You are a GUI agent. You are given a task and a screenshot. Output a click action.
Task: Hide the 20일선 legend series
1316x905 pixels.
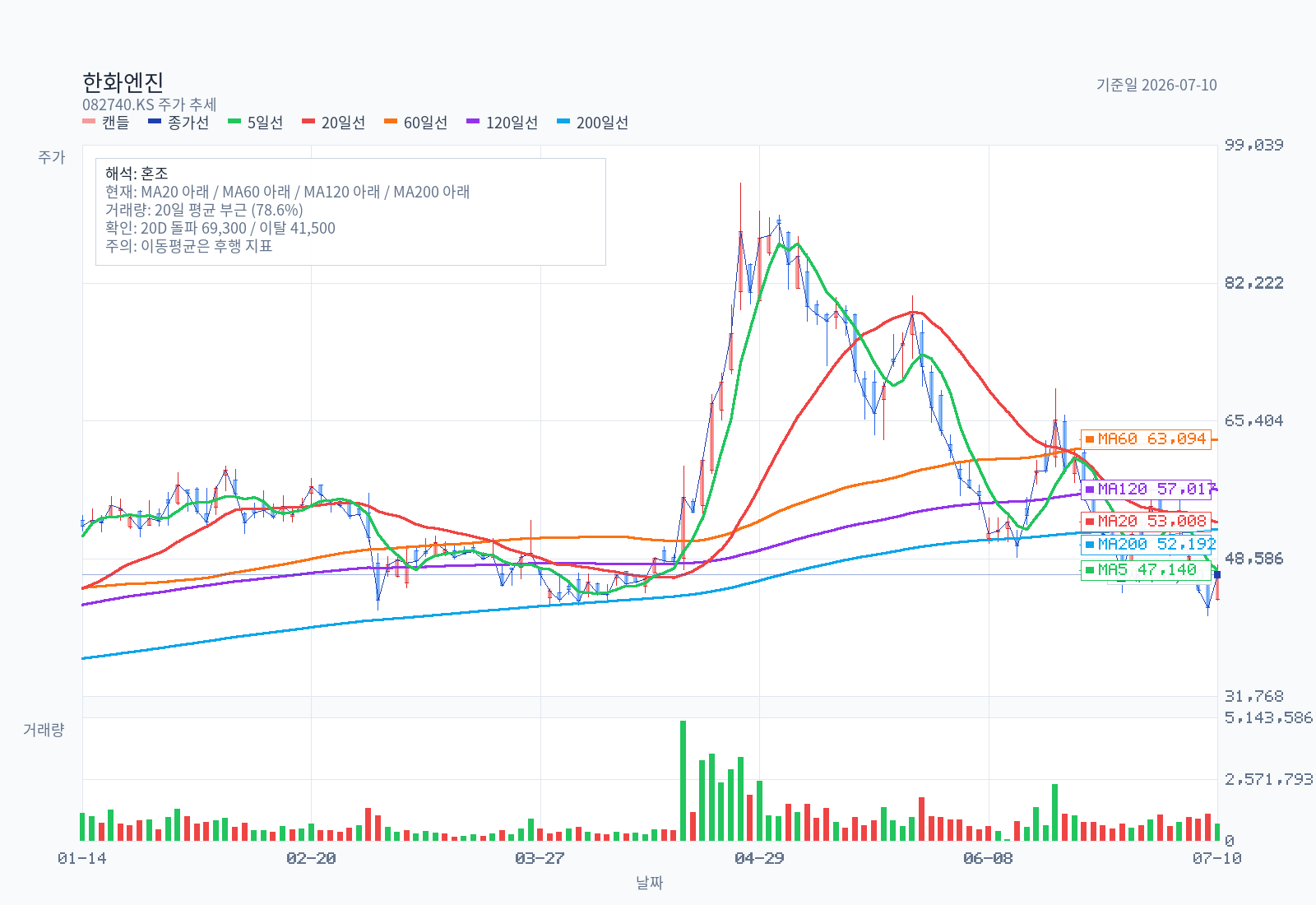pyautogui.click(x=334, y=123)
